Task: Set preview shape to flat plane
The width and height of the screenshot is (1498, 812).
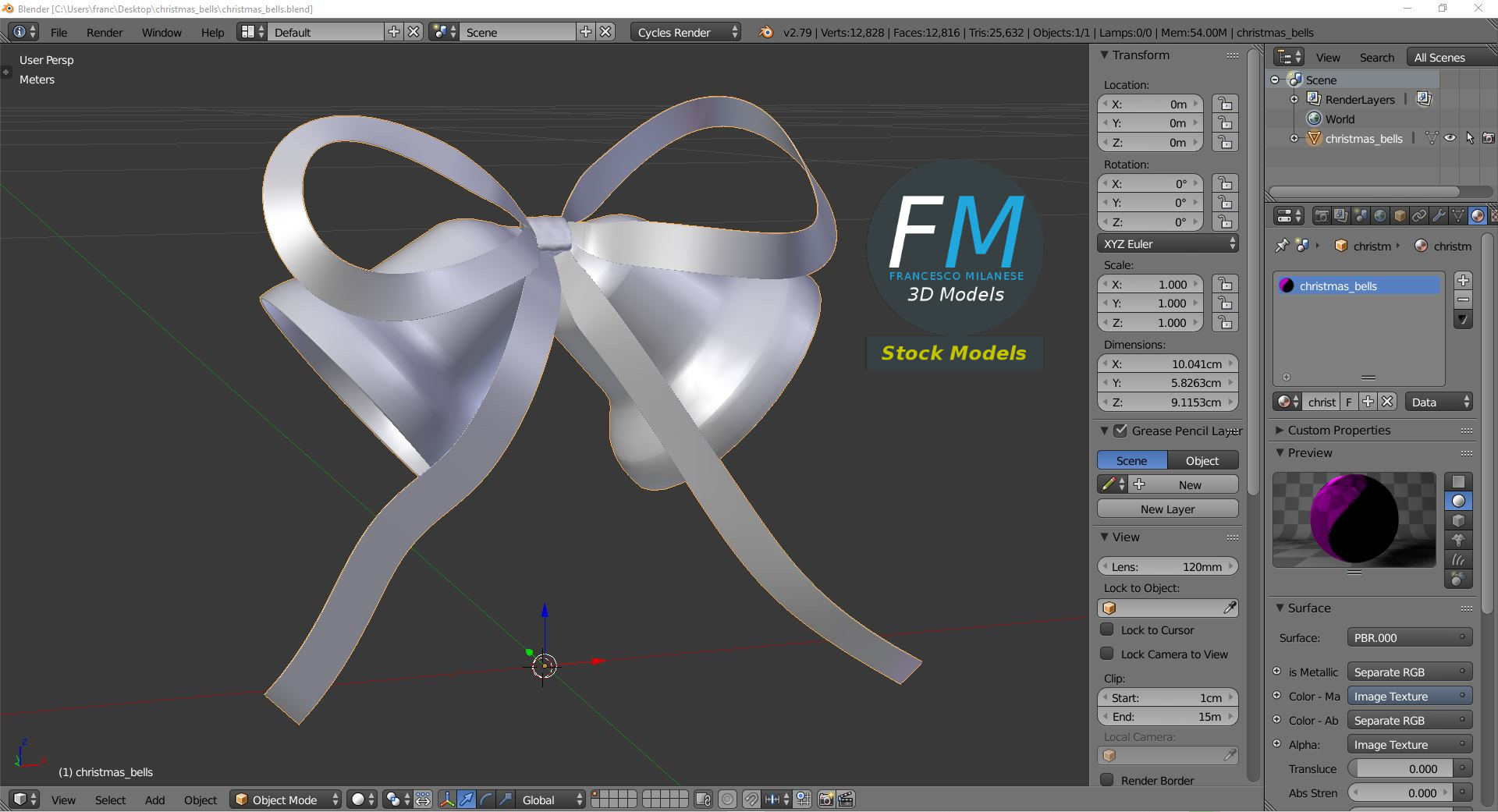Action: pos(1458,482)
